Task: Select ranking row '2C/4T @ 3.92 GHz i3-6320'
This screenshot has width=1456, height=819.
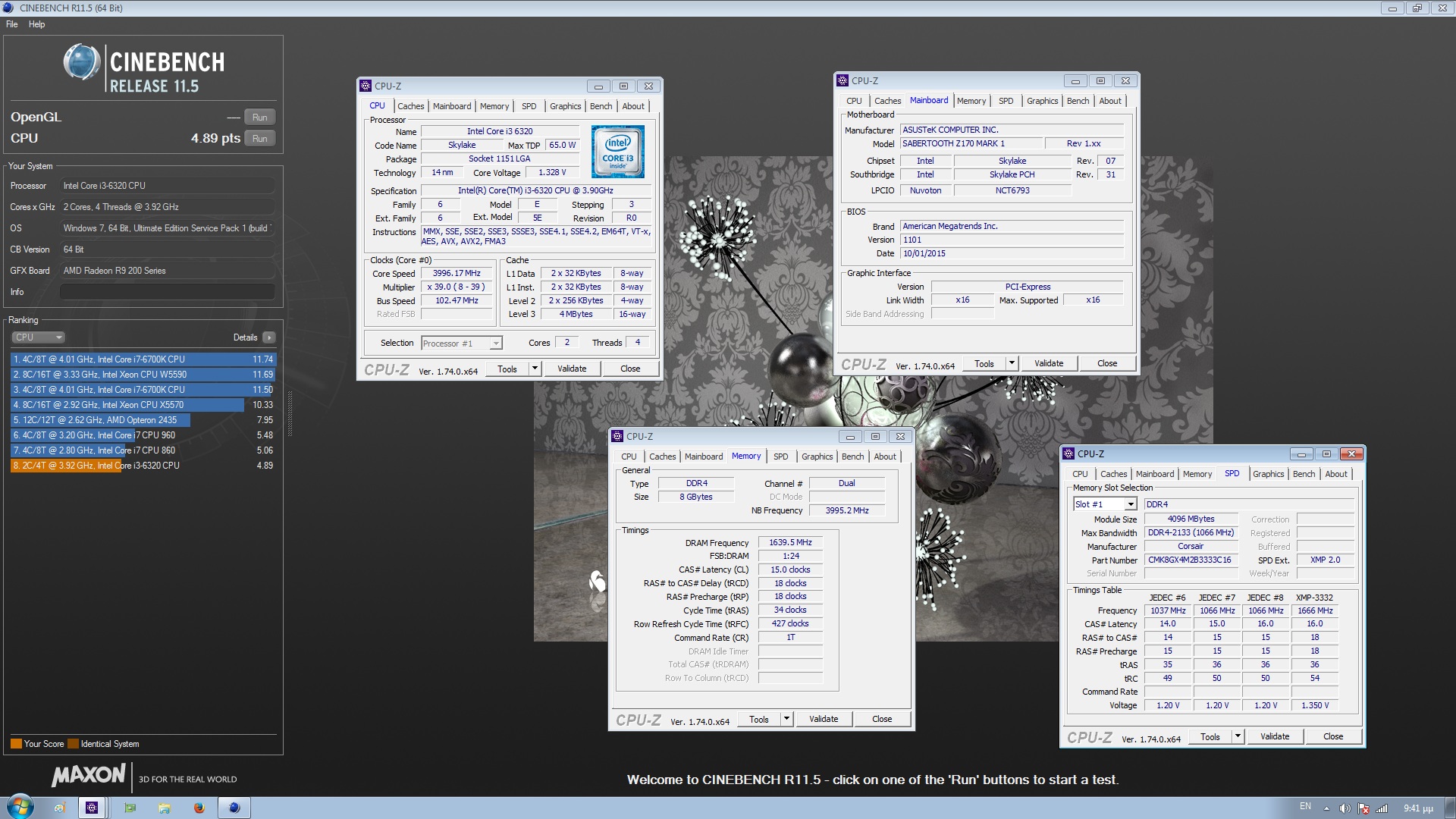Action: pyautogui.click(x=143, y=466)
